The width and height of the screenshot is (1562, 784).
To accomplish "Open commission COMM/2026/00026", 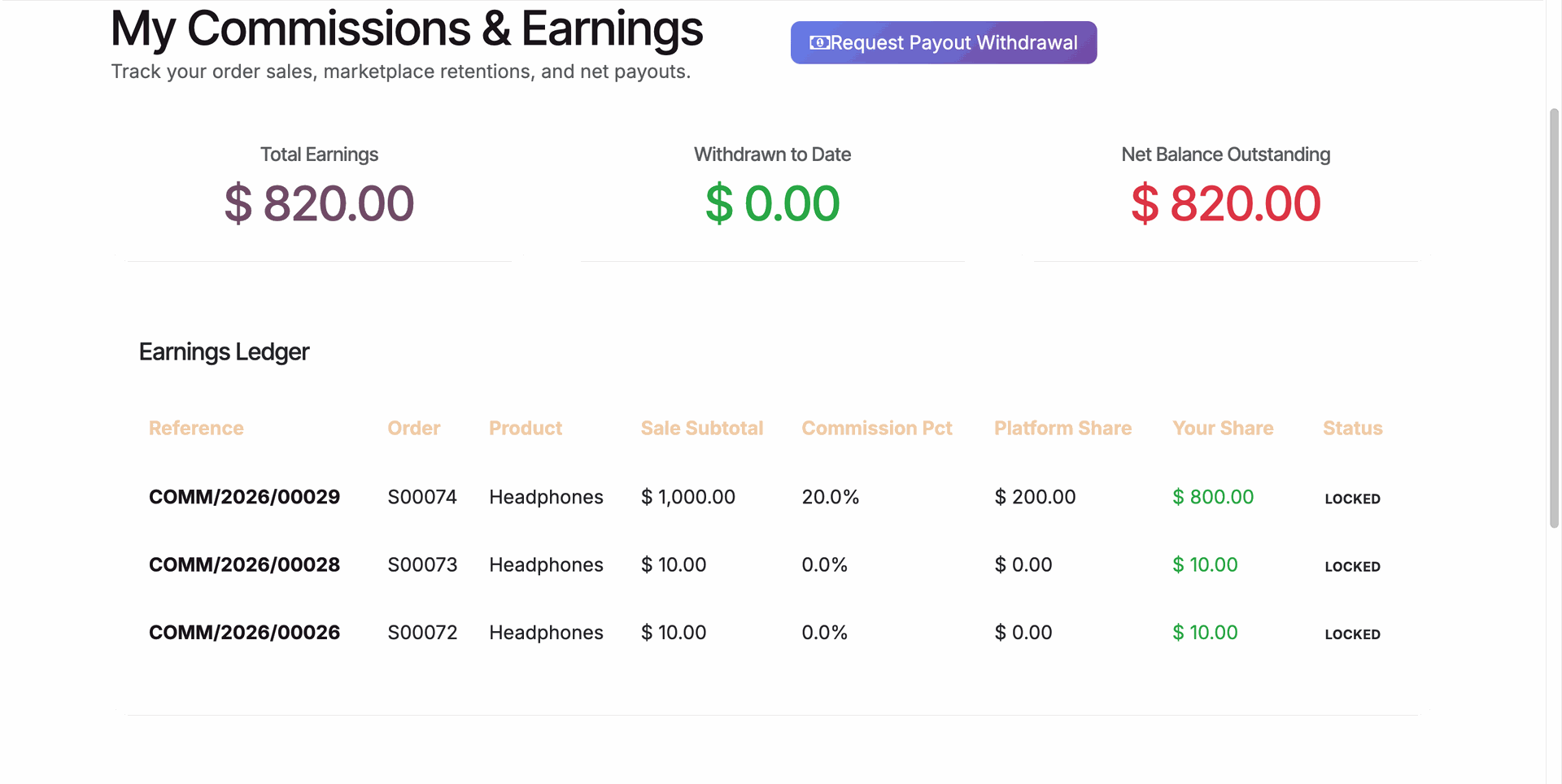I will tap(244, 632).
